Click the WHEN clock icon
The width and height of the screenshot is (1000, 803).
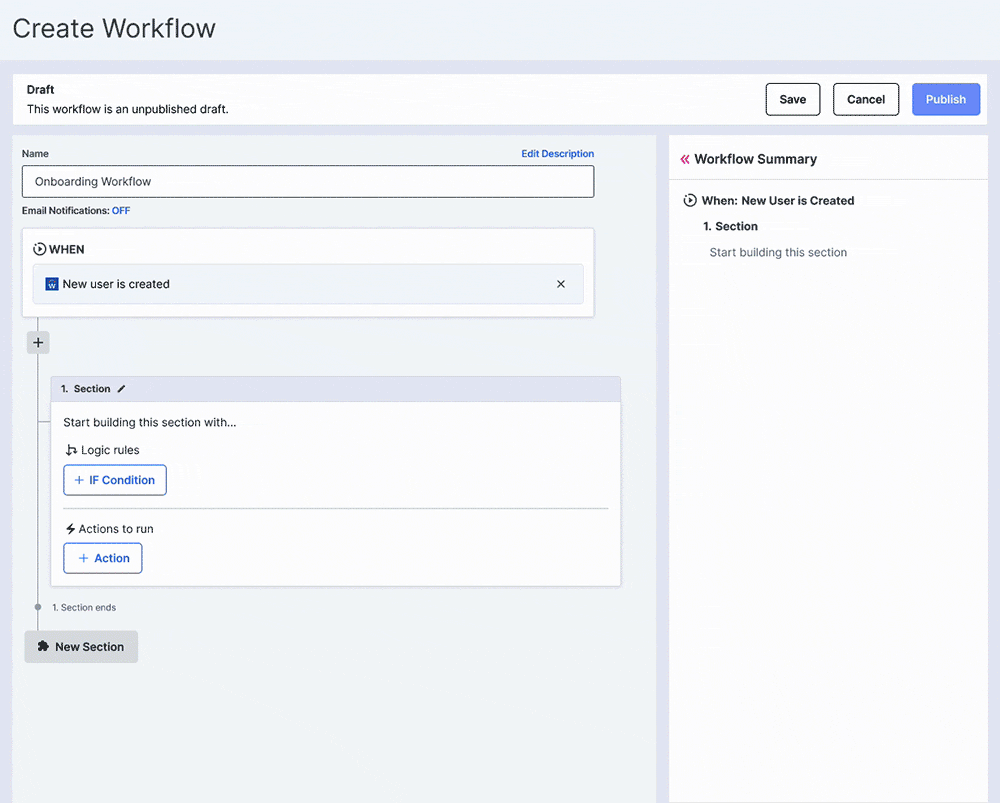(x=40, y=249)
